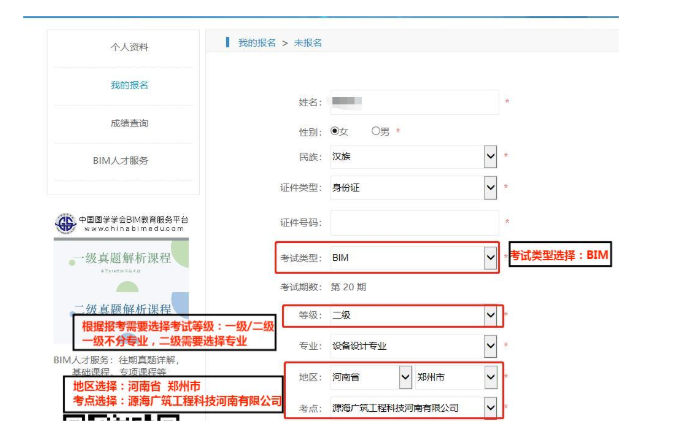
Task: Open the city dropdown showing 郑州市
Action: [456, 377]
